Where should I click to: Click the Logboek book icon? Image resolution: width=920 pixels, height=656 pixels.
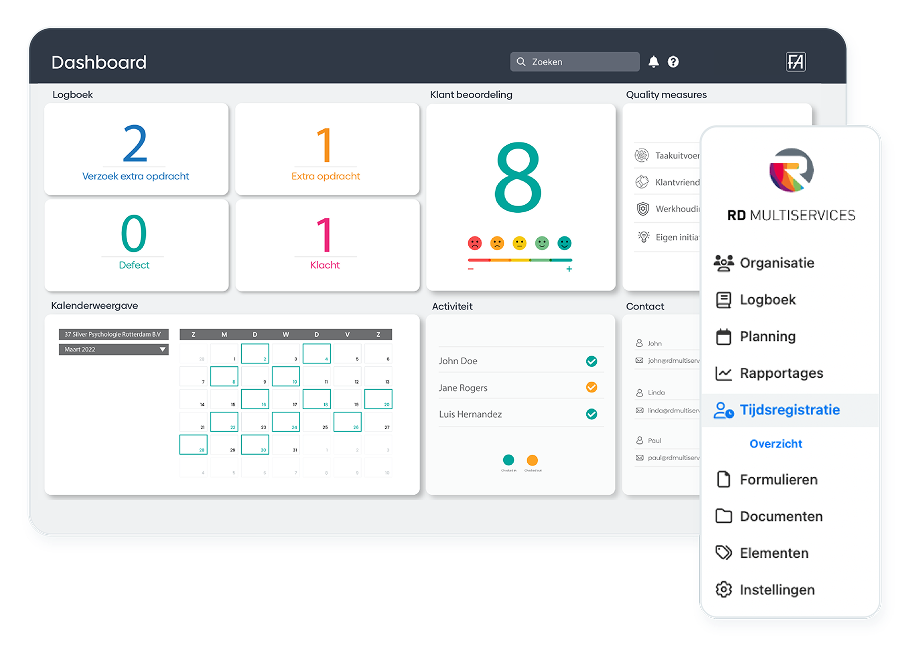(723, 300)
